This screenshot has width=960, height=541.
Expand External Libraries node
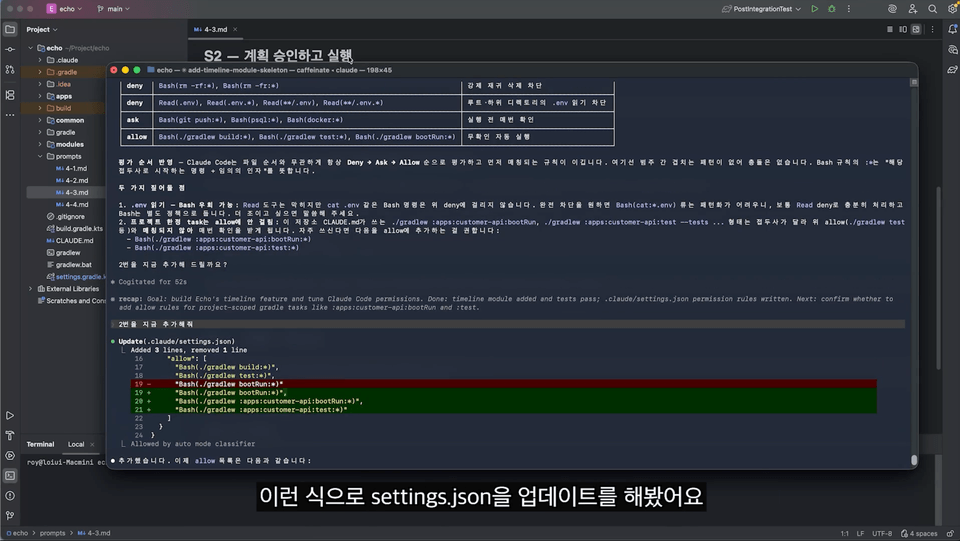tap(31, 289)
